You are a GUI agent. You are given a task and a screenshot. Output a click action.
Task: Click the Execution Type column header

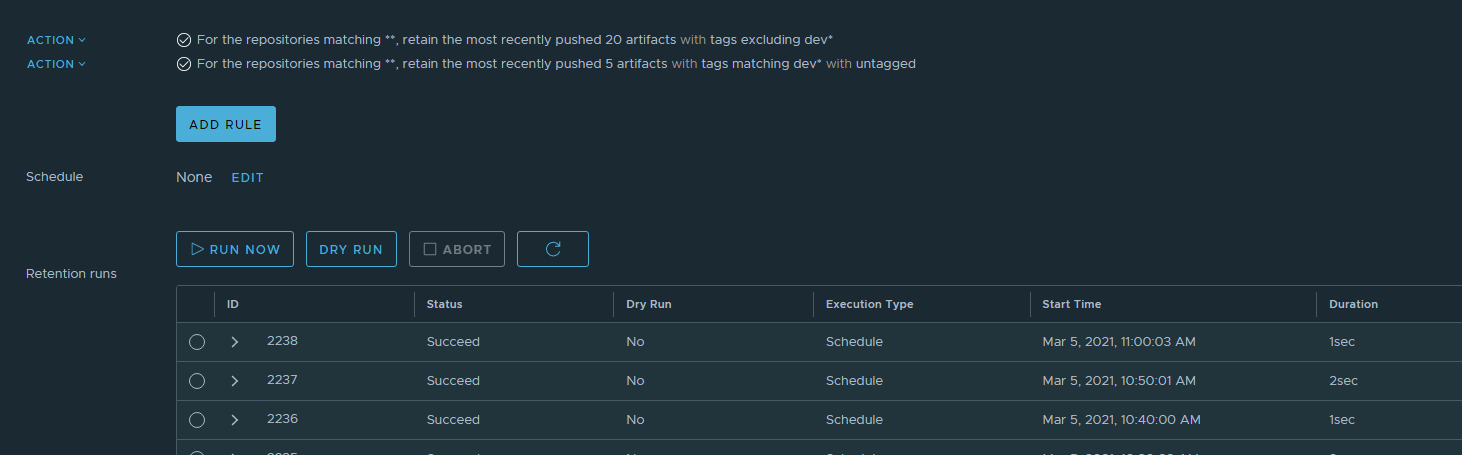click(869, 304)
